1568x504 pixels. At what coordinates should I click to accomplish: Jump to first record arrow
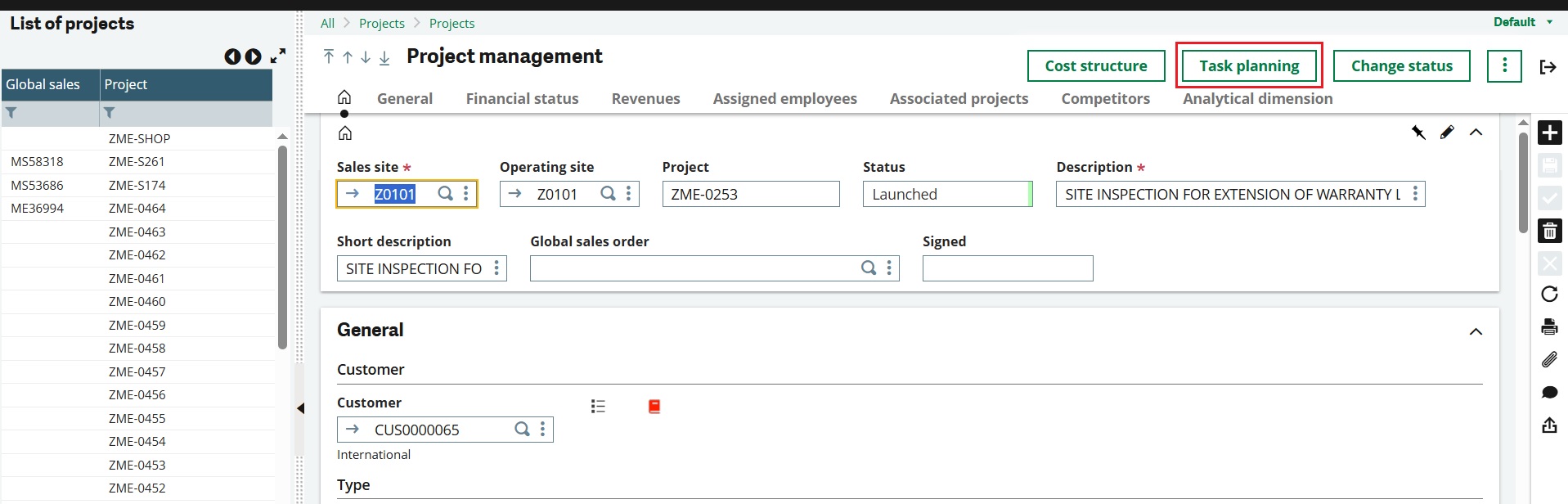(x=329, y=56)
